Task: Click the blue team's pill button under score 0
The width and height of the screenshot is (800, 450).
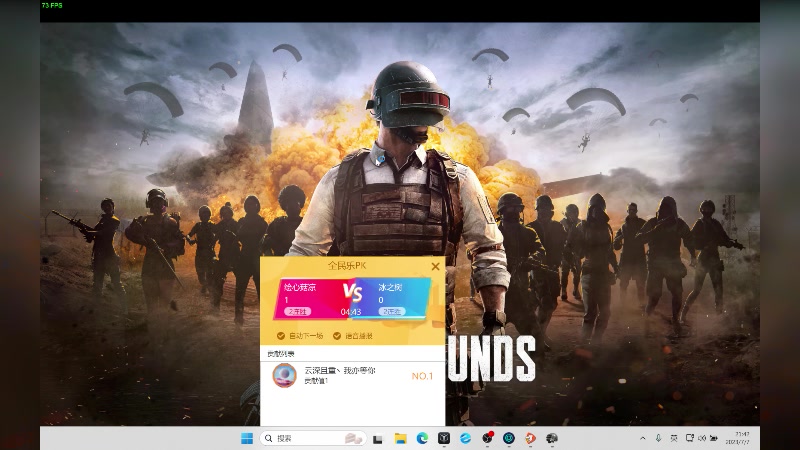Action: tap(392, 311)
